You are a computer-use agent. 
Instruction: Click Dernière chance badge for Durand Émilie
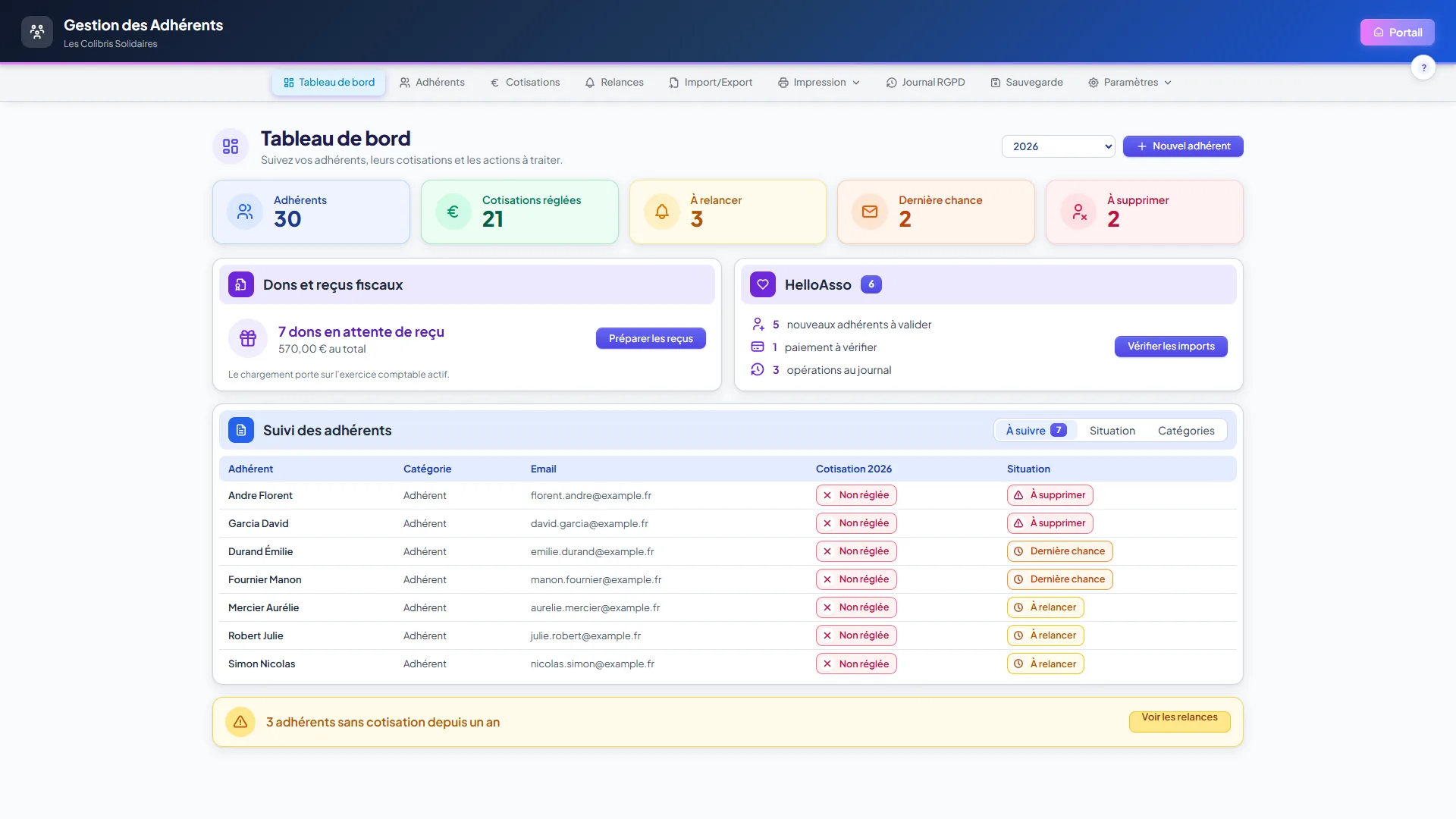[x=1059, y=551]
